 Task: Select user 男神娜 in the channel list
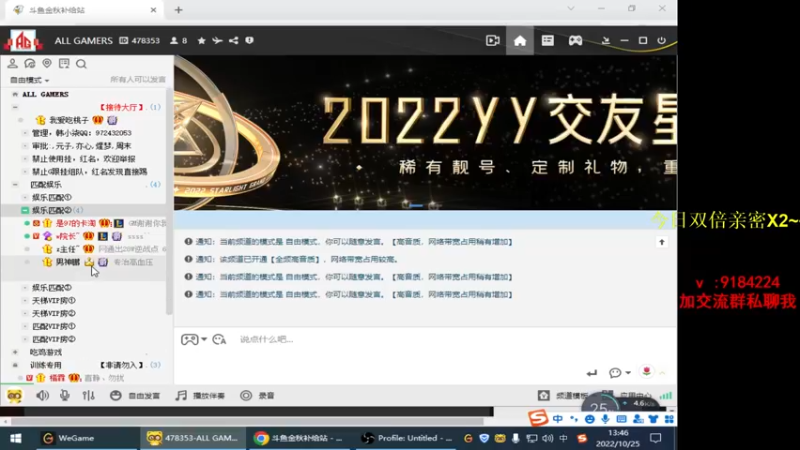pyautogui.click(x=68, y=262)
